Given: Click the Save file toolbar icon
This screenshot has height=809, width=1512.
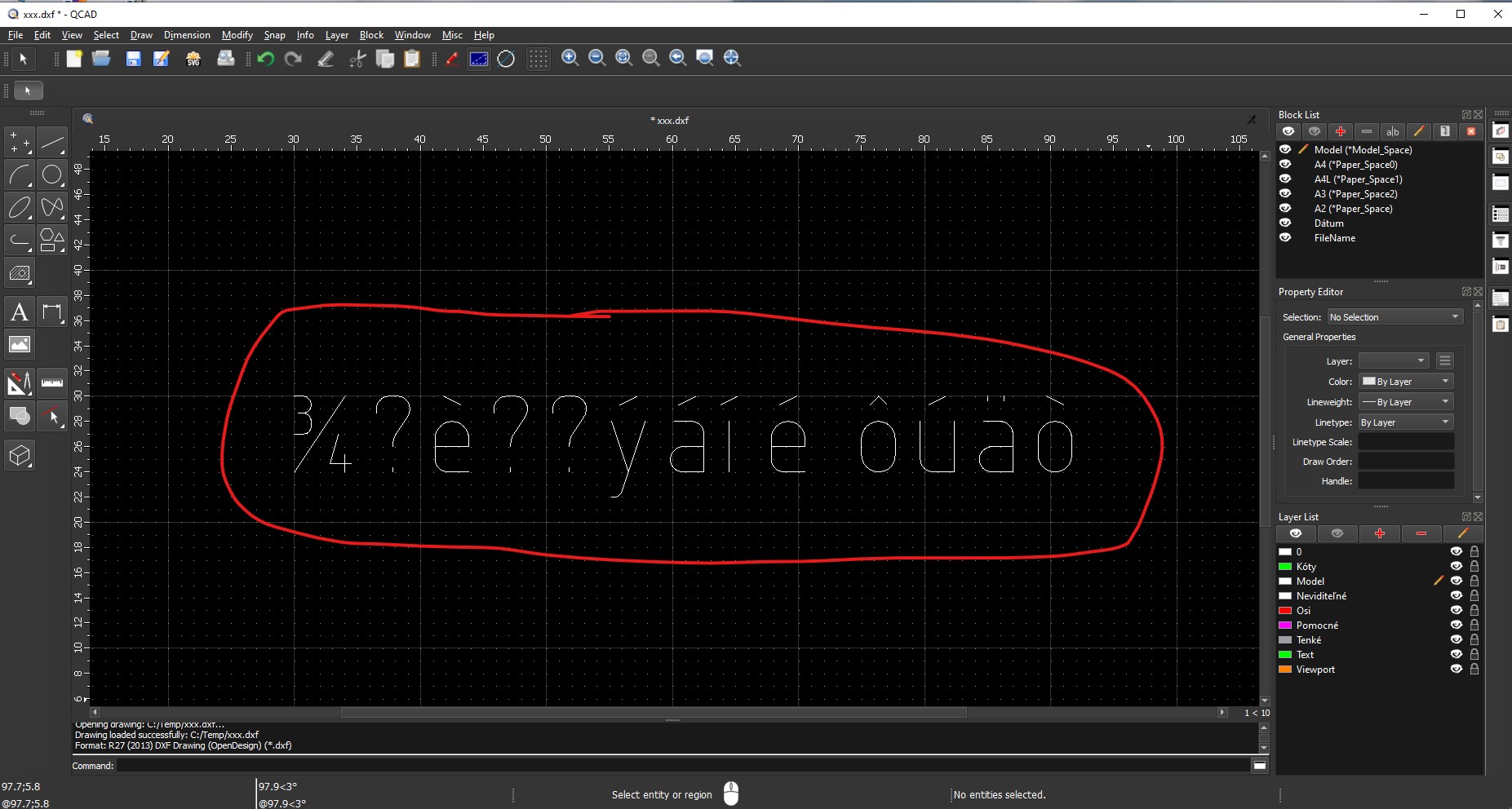Looking at the screenshot, I should click(133, 59).
